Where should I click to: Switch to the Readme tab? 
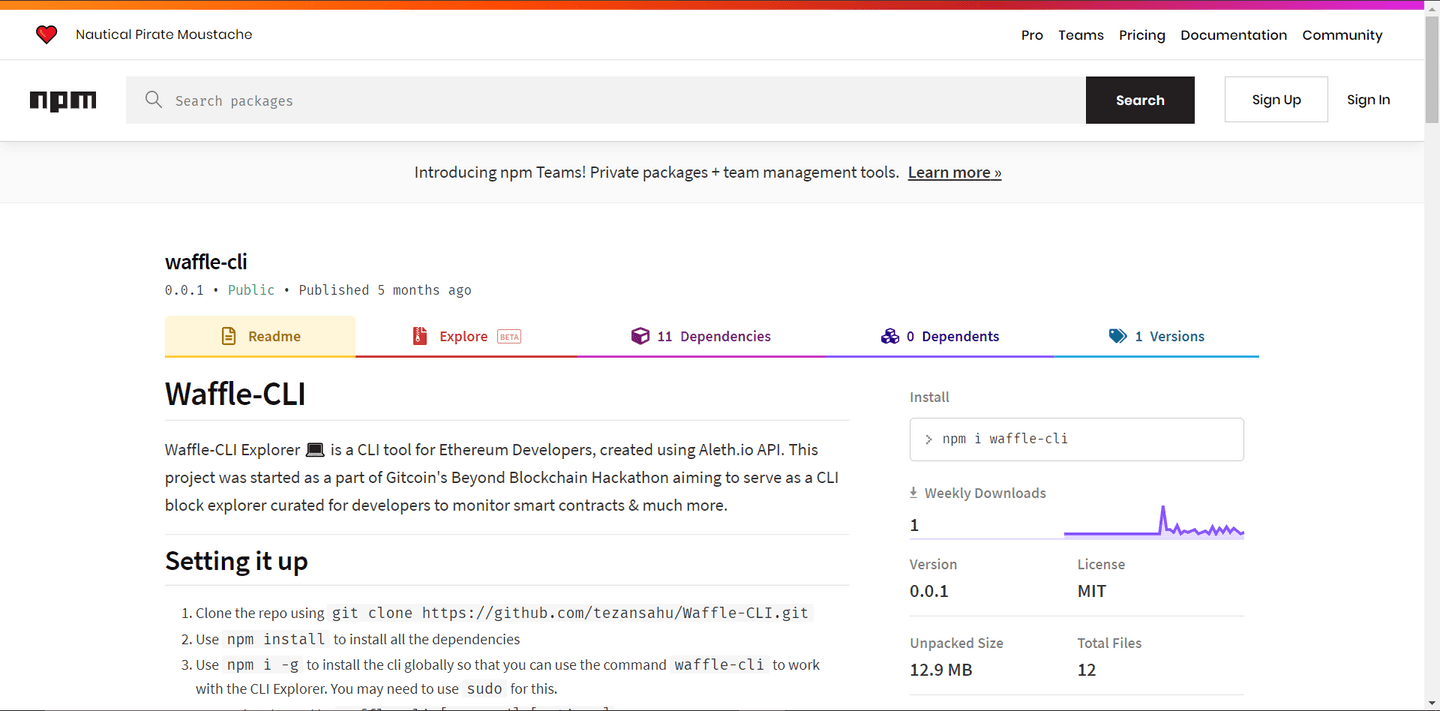(260, 336)
